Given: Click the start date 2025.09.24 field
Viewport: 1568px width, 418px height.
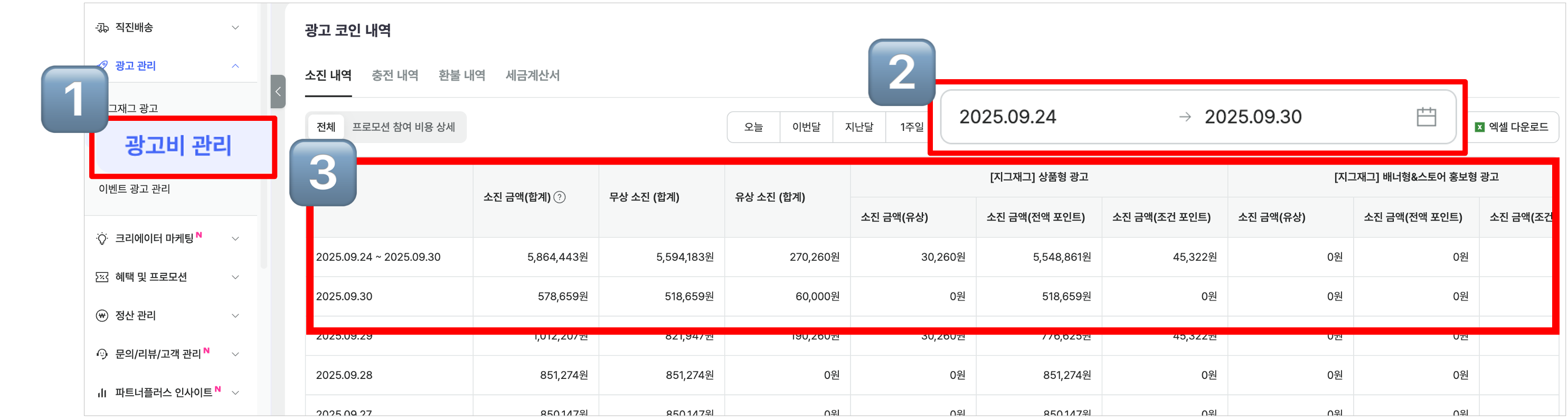Looking at the screenshot, I should pyautogui.click(x=1007, y=117).
